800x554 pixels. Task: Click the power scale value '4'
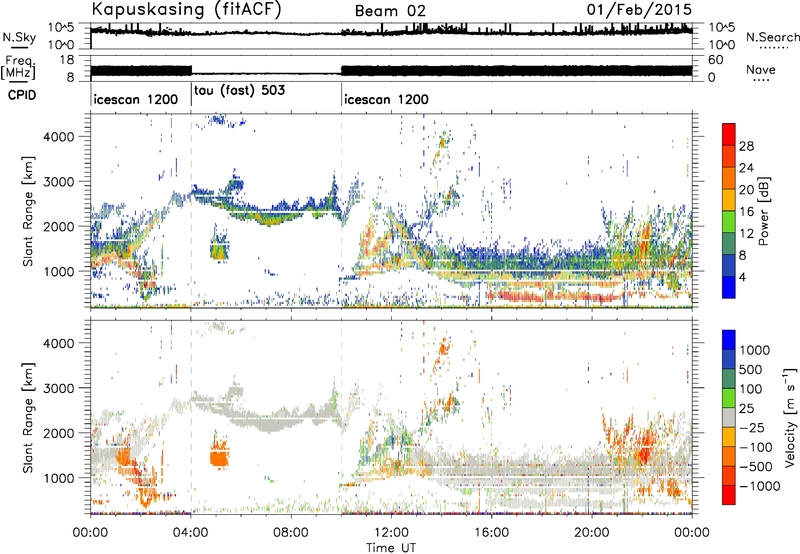point(743,278)
